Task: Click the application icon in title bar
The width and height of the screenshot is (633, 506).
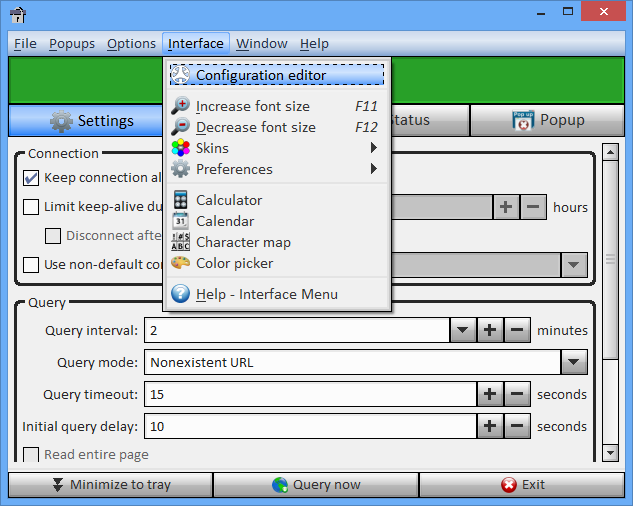Action: point(18,15)
